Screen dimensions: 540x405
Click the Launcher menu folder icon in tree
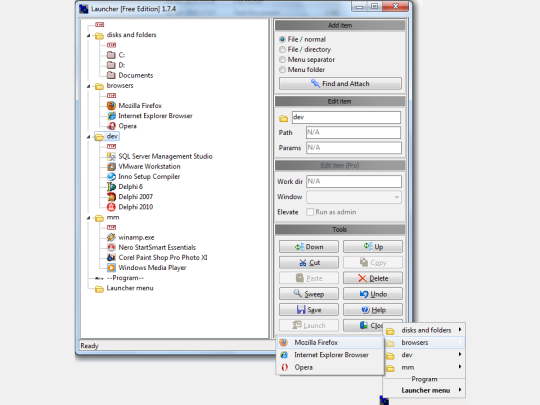point(99,289)
